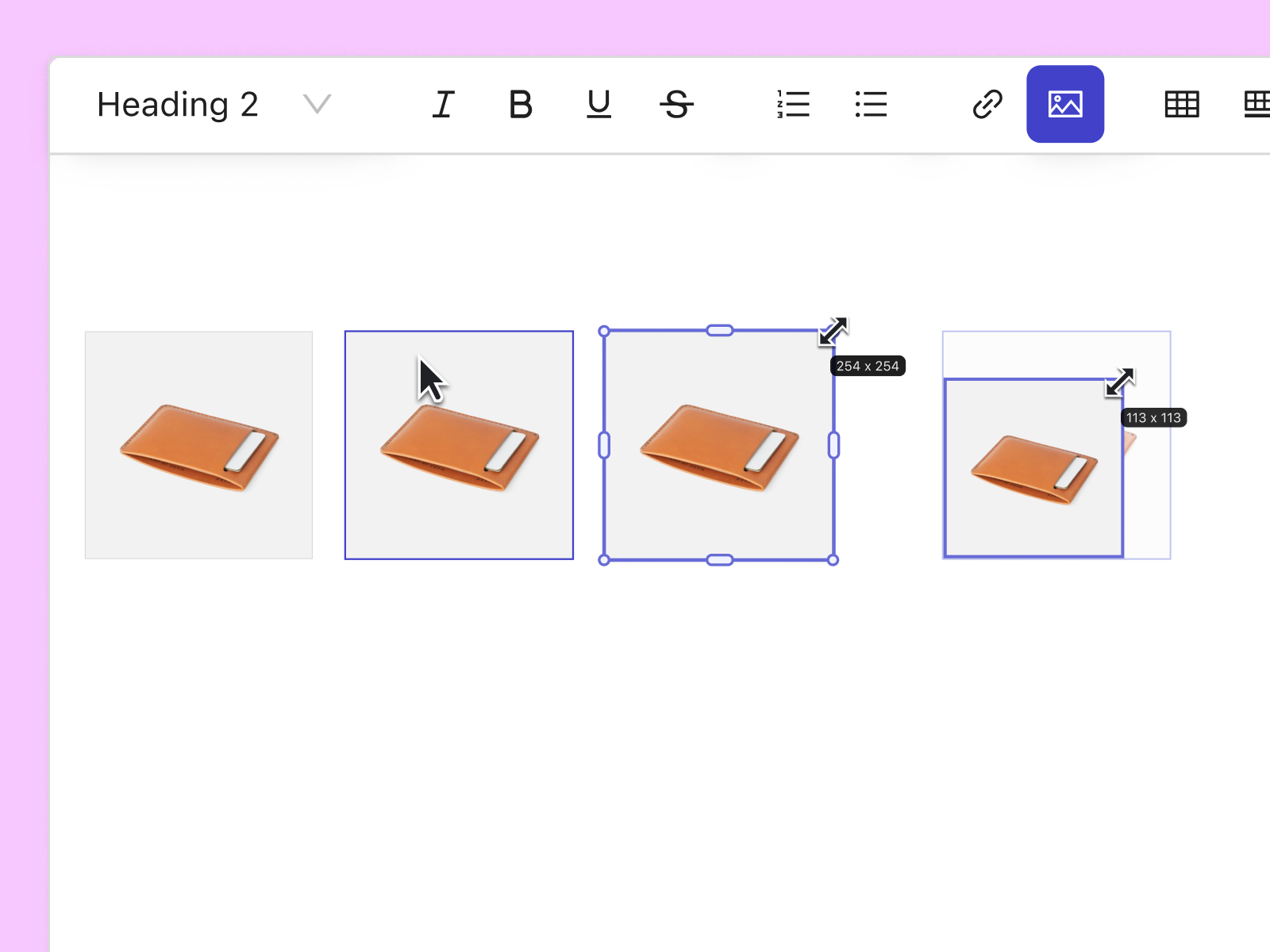Viewport: 1270px width, 952px height.
Task: Select the table with header row icon
Action: (x=1257, y=104)
